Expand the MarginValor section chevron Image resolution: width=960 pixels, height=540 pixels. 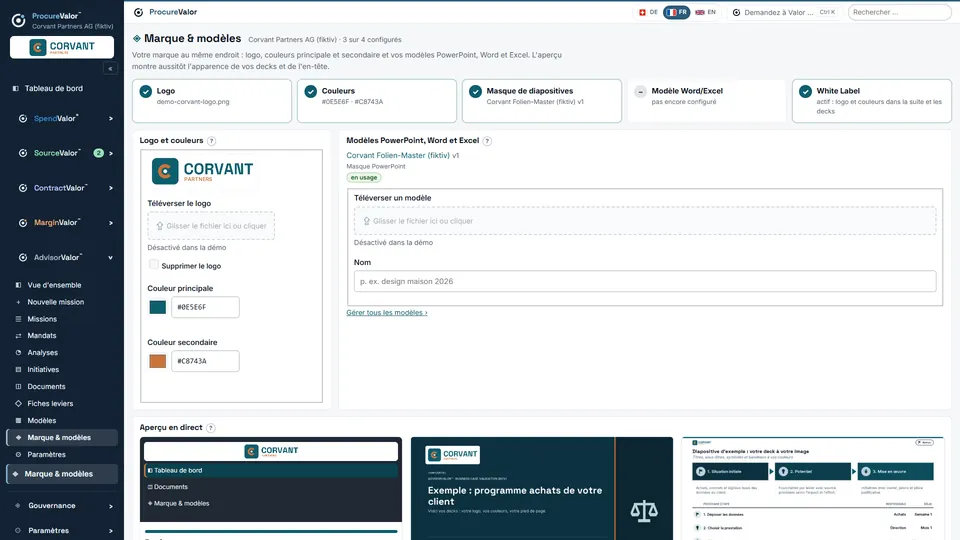pos(111,223)
